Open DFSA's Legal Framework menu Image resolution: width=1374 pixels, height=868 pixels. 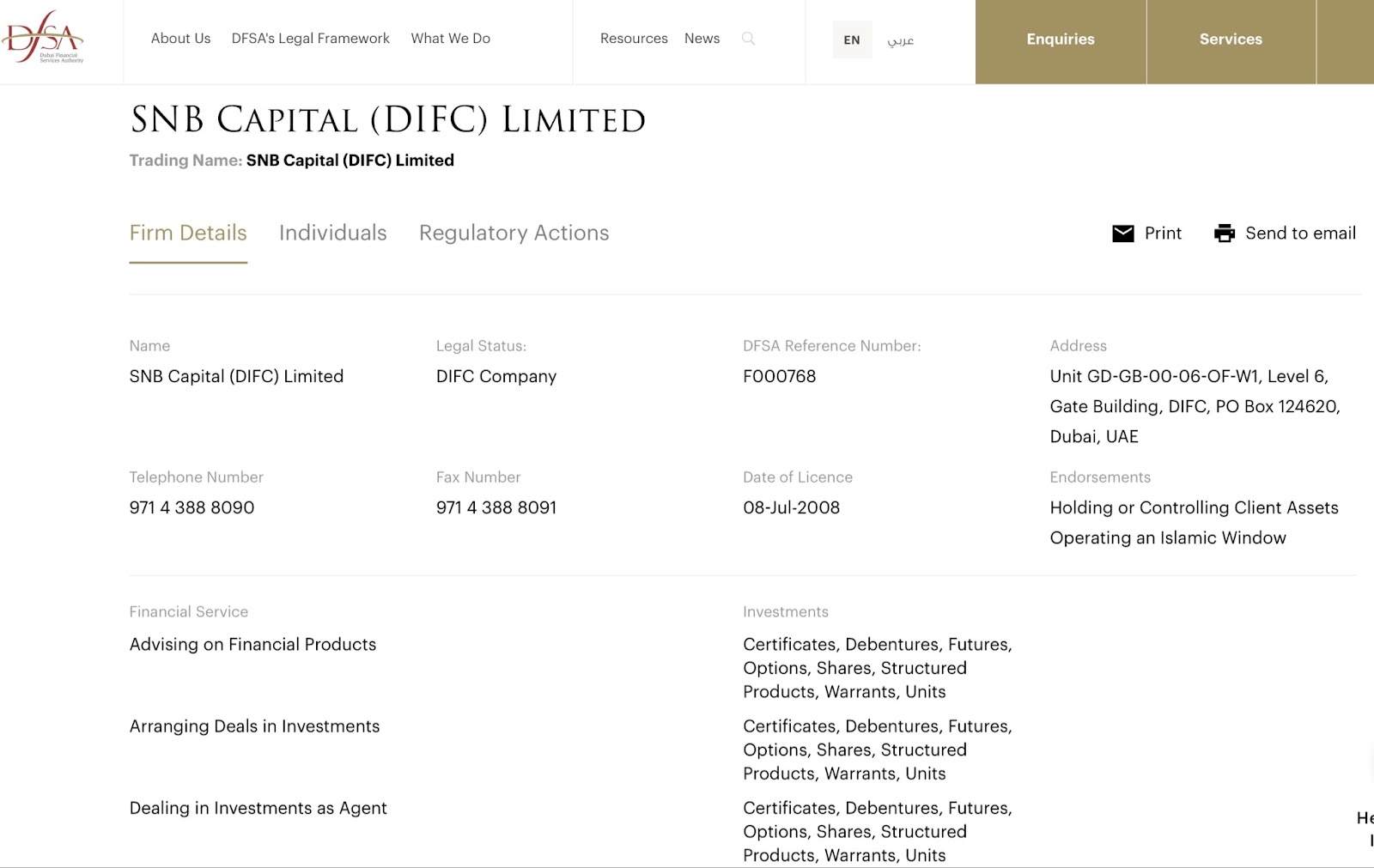click(310, 39)
